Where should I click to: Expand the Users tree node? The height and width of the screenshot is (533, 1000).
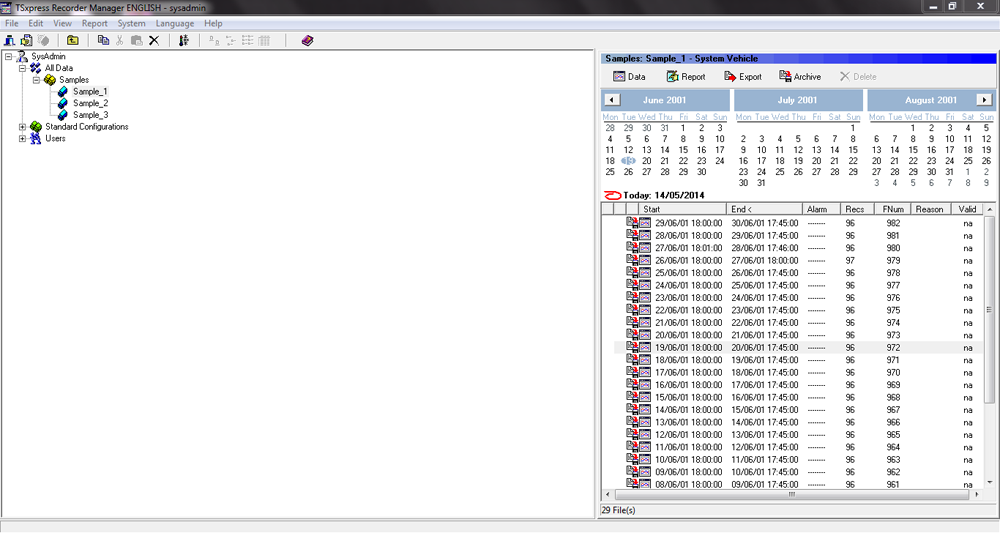coord(23,139)
